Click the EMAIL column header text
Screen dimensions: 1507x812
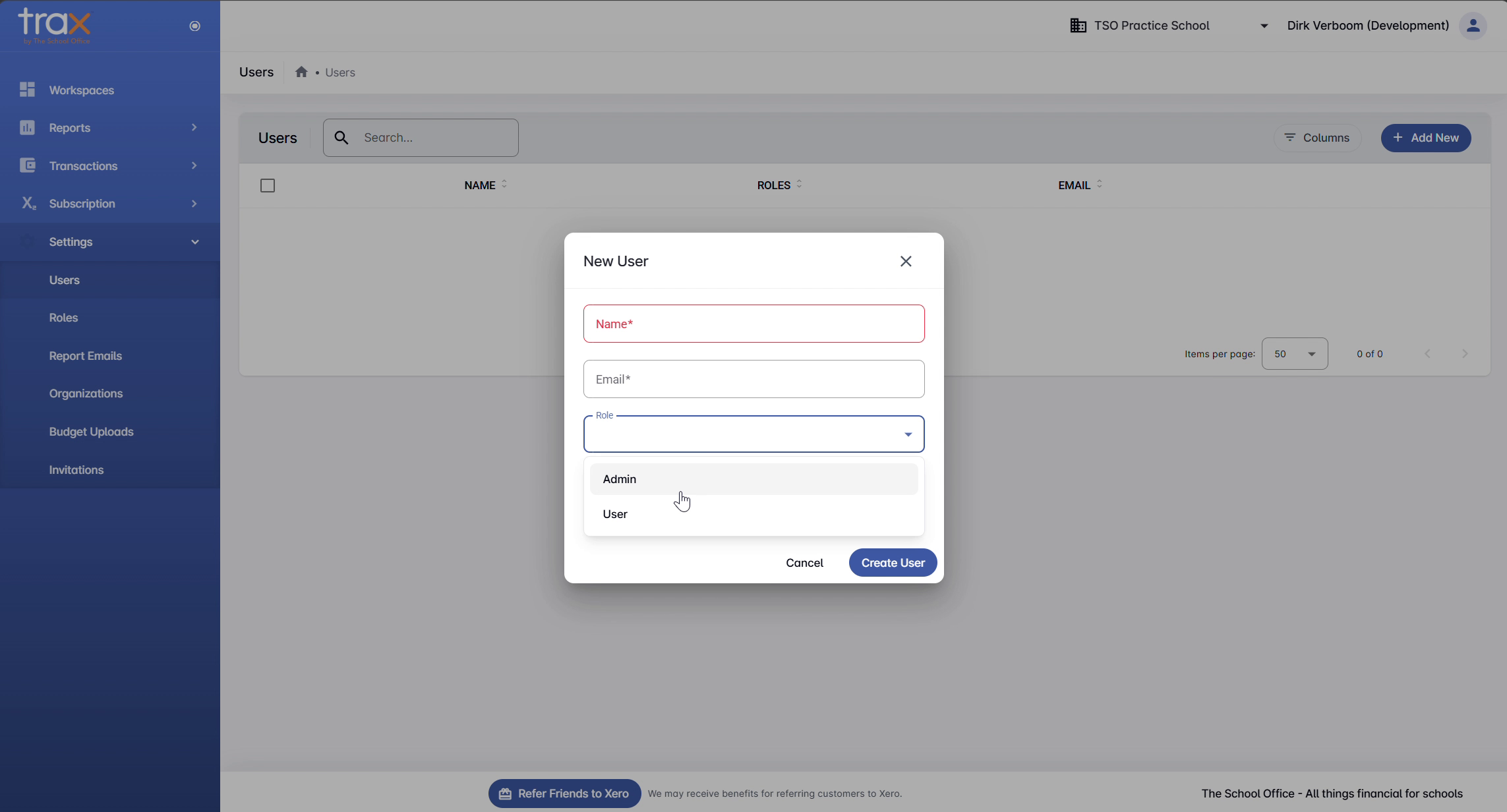tap(1075, 185)
